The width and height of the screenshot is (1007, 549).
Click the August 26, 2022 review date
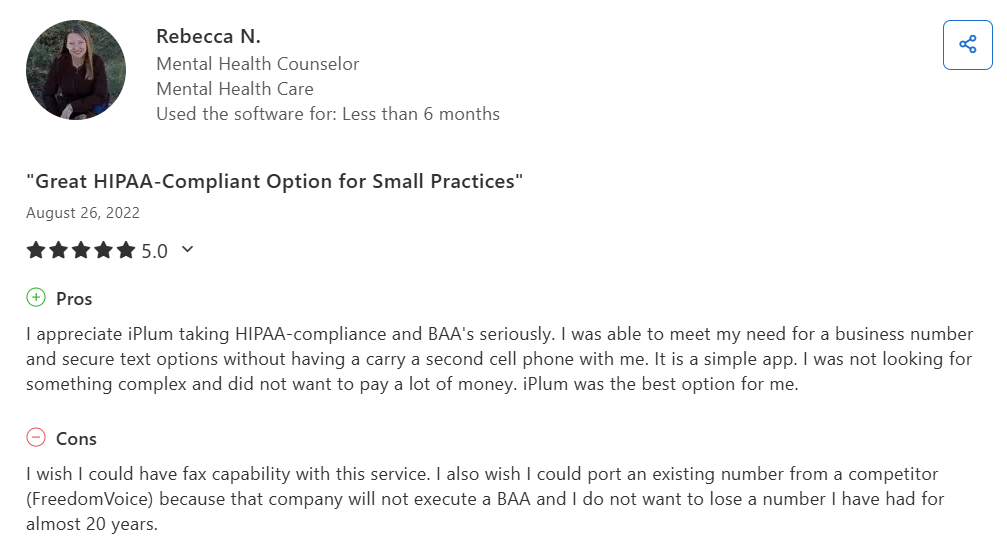[x=83, y=213]
